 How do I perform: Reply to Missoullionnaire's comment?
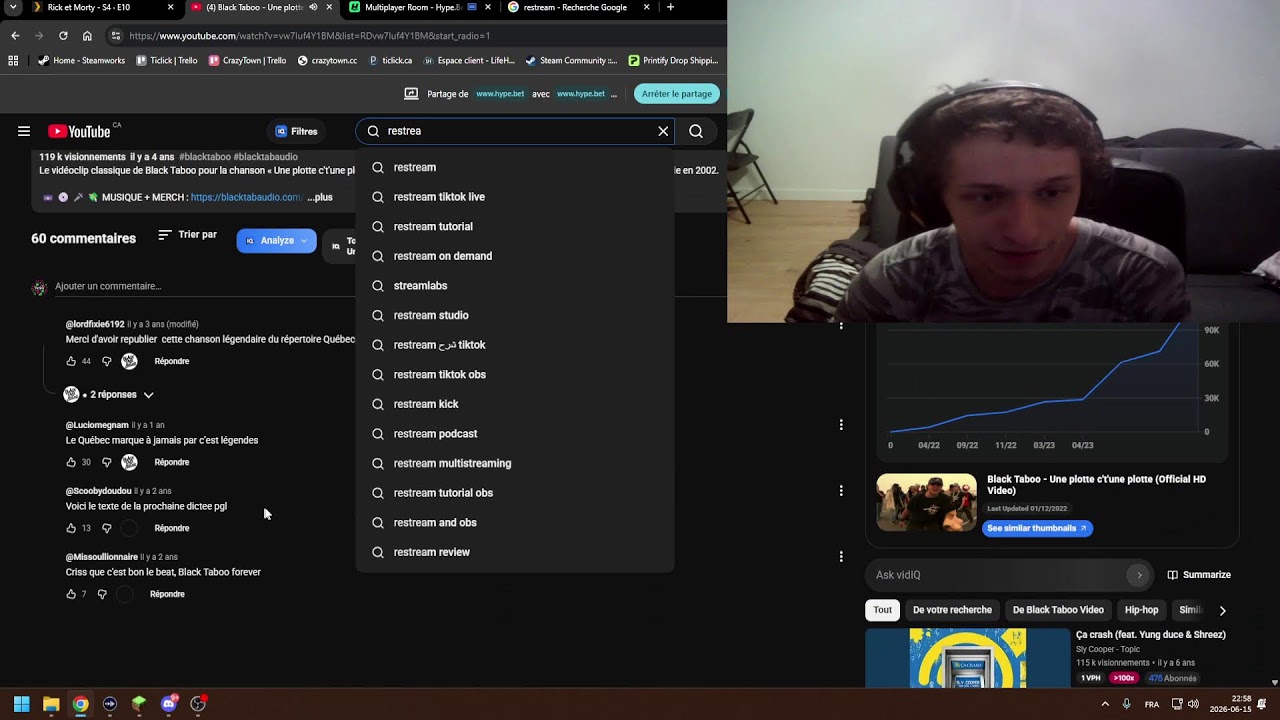pos(167,594)
